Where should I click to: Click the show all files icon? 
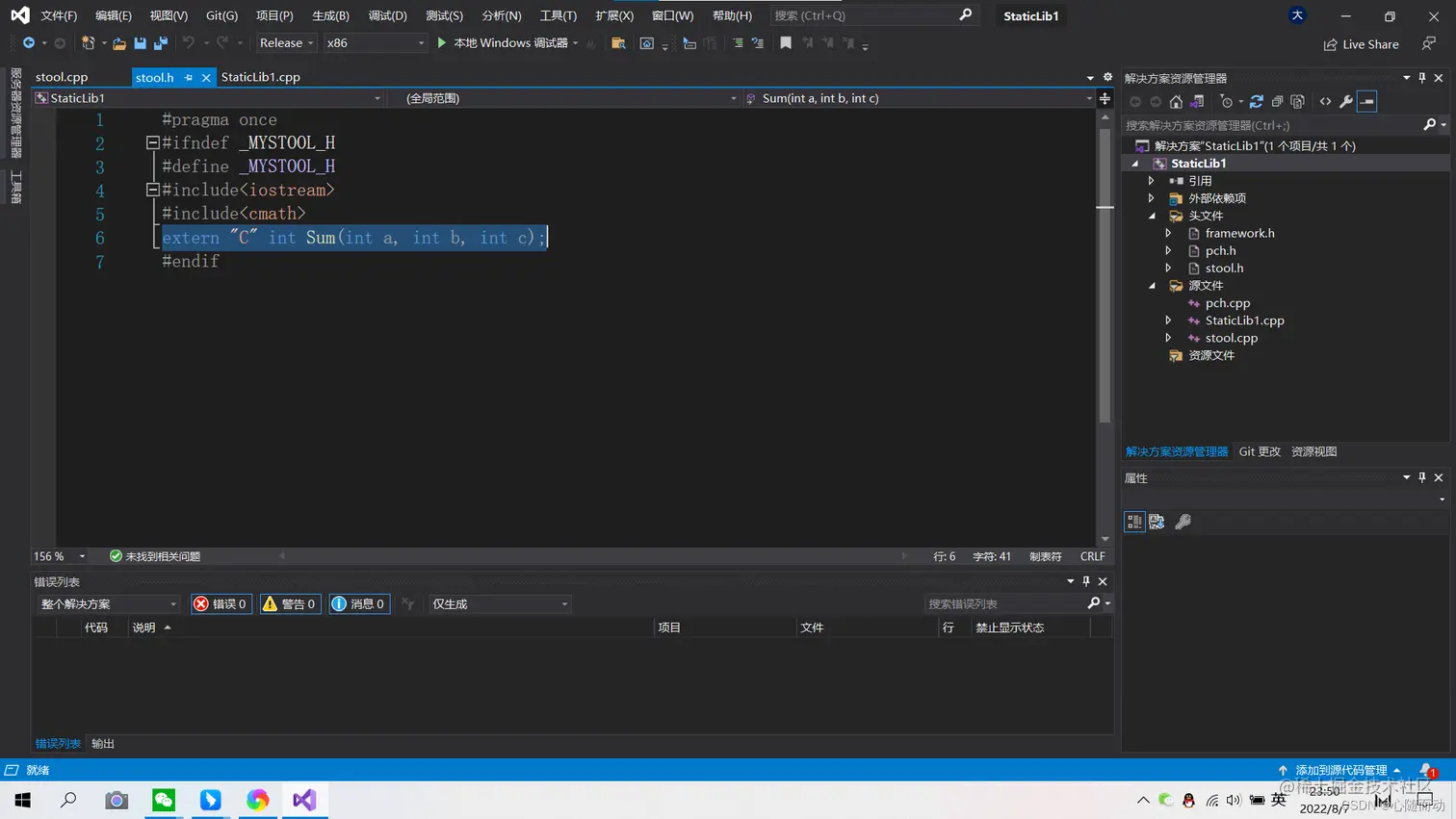pyautogui.click(x=1298, y=101)
